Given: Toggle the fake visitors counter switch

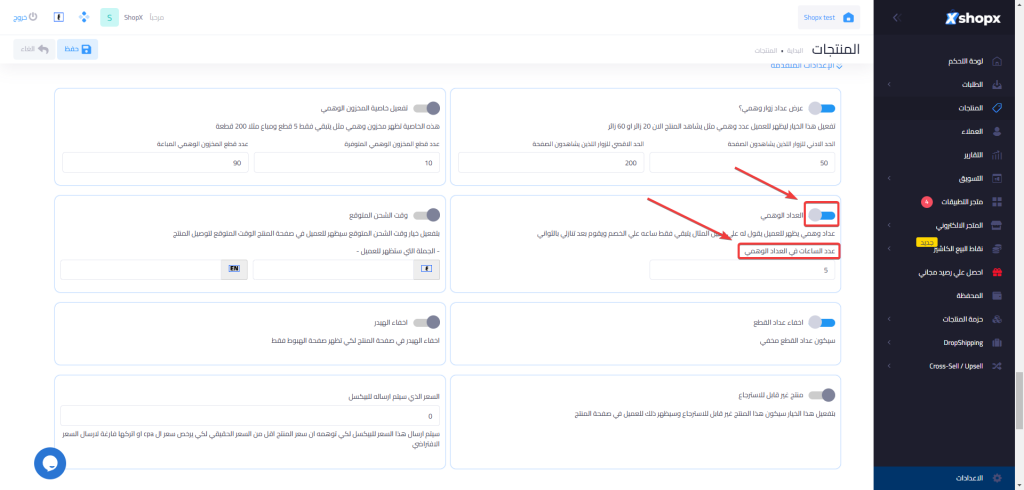Looking at the screenshot, I should click(x=822, y=108).
